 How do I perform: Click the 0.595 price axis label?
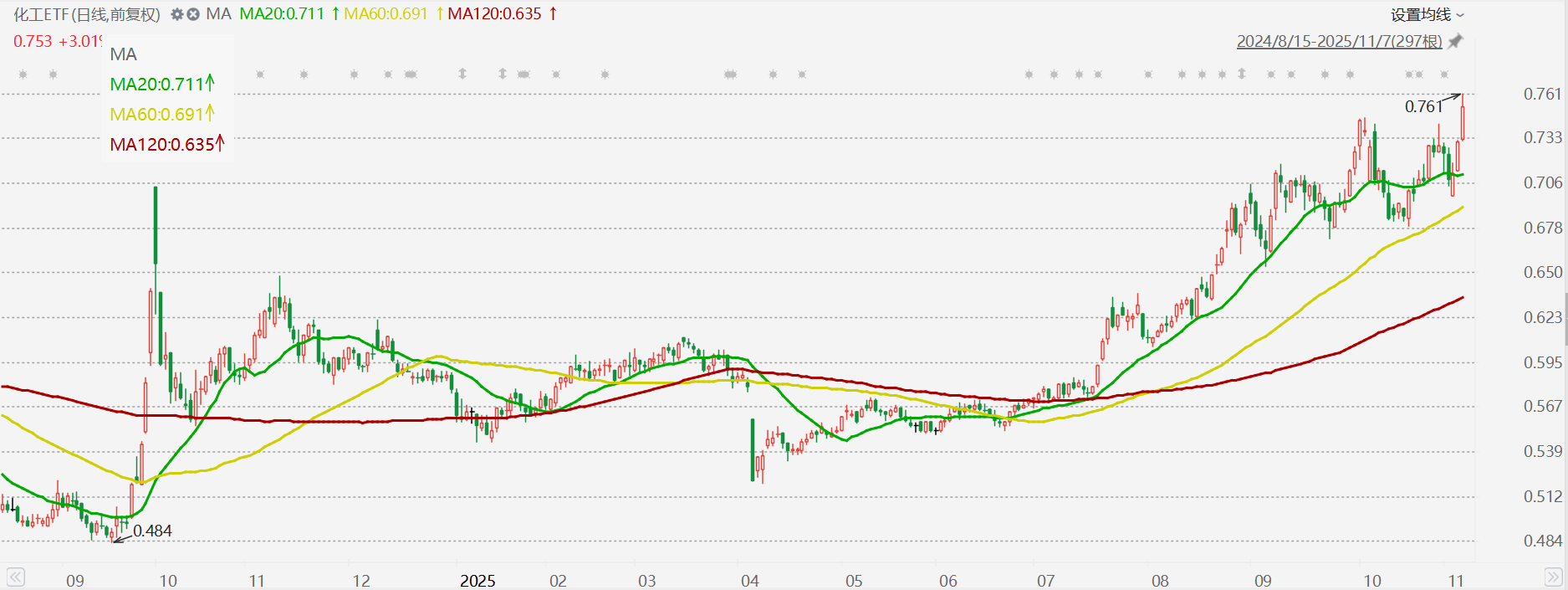[1542, 362]
